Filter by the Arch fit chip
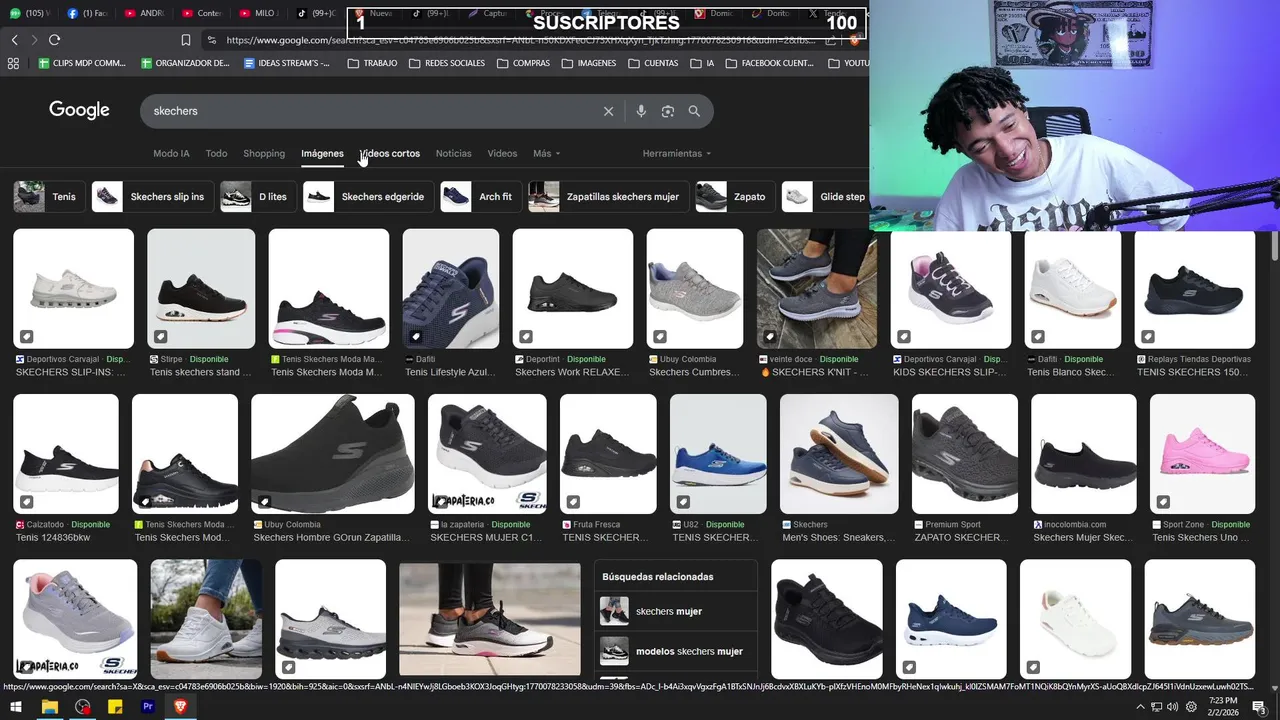This screenshot has width=1280, height=720. [480, 197]
